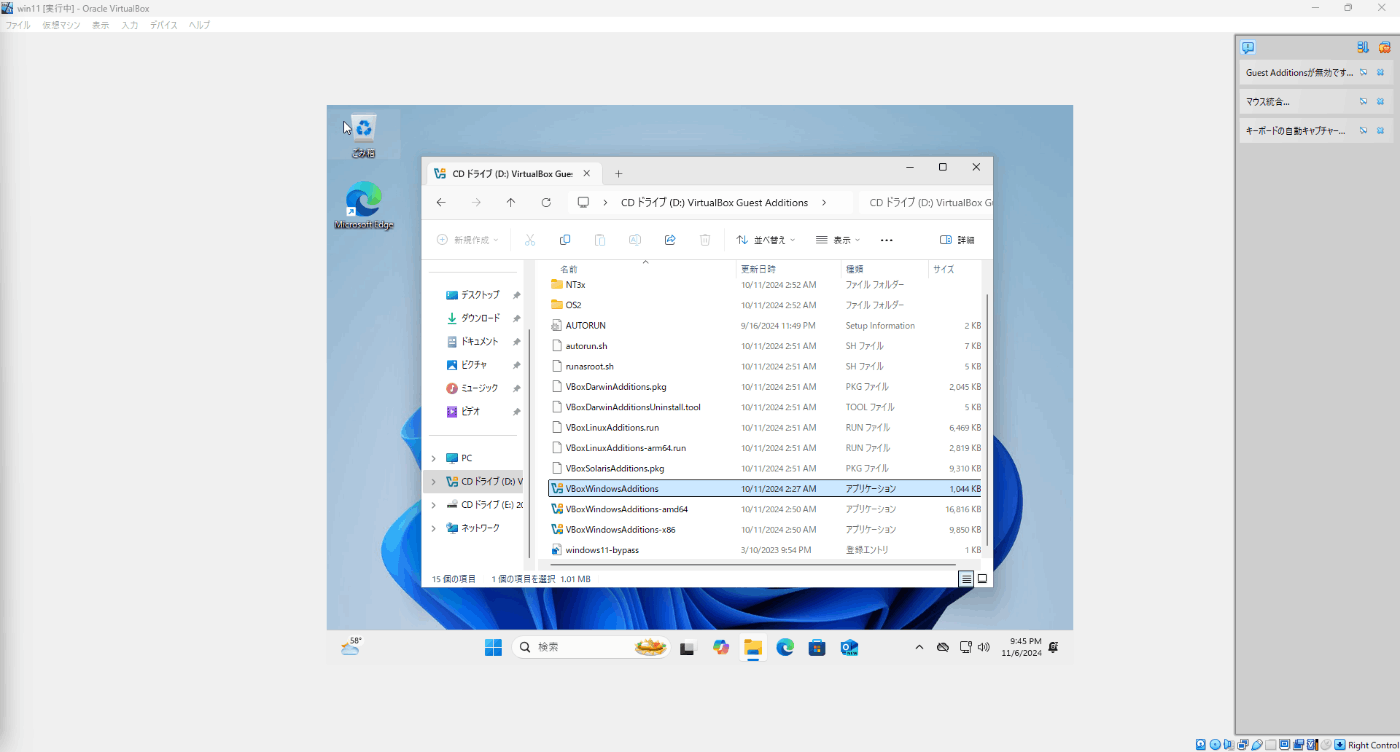Expand details of the マウス統合 notification
The width and height of the screenshot is (1400, 752).
(x=1363, y=101)
